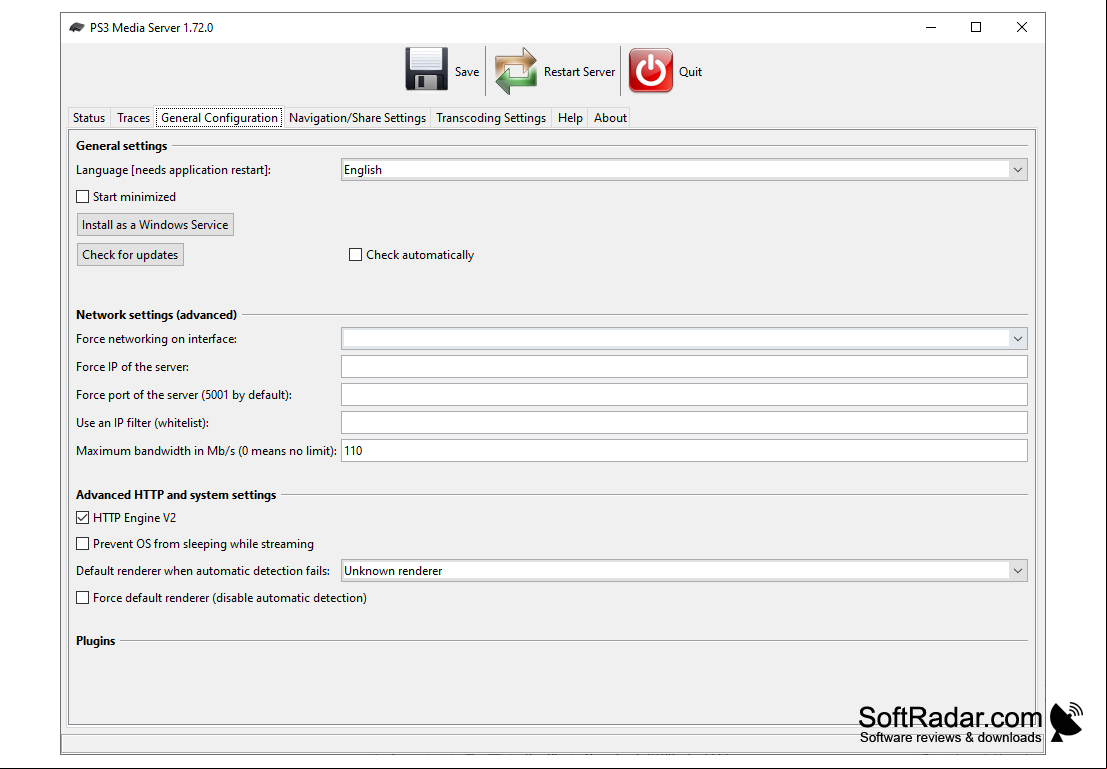1107x769 pixels.
Task: Tick Force default renderer checkbox
Action: [x=83, y=597]
